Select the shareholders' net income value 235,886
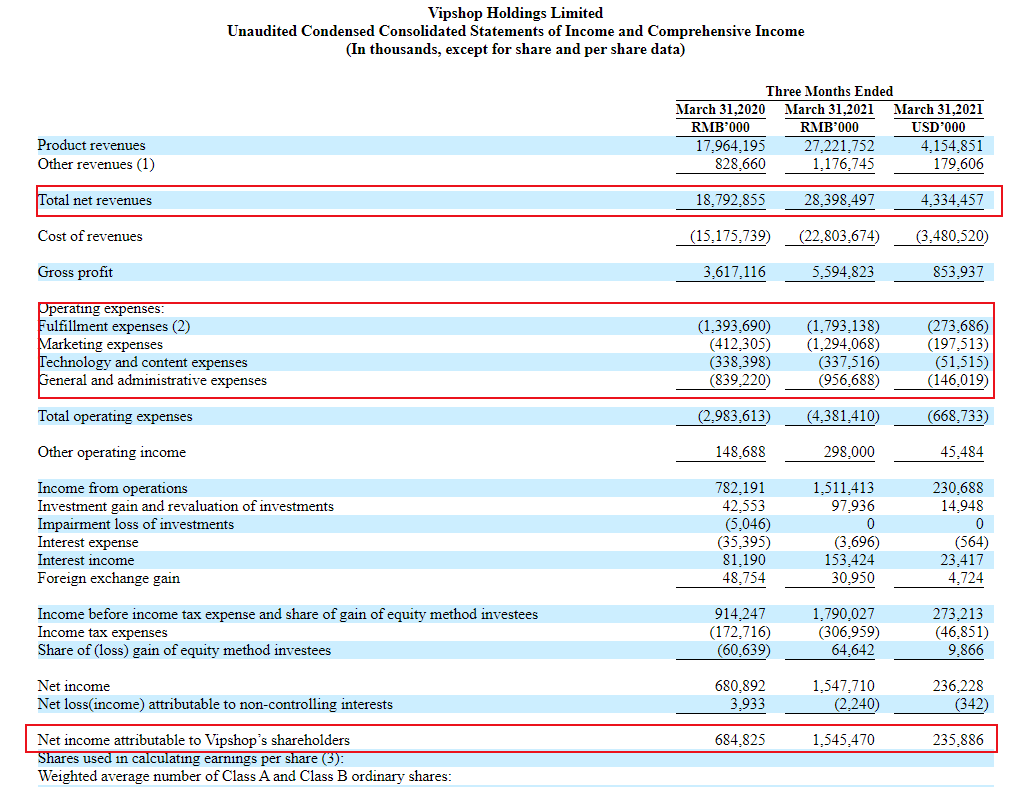Viewport: 1009px width, 787px height. [958, 741]
